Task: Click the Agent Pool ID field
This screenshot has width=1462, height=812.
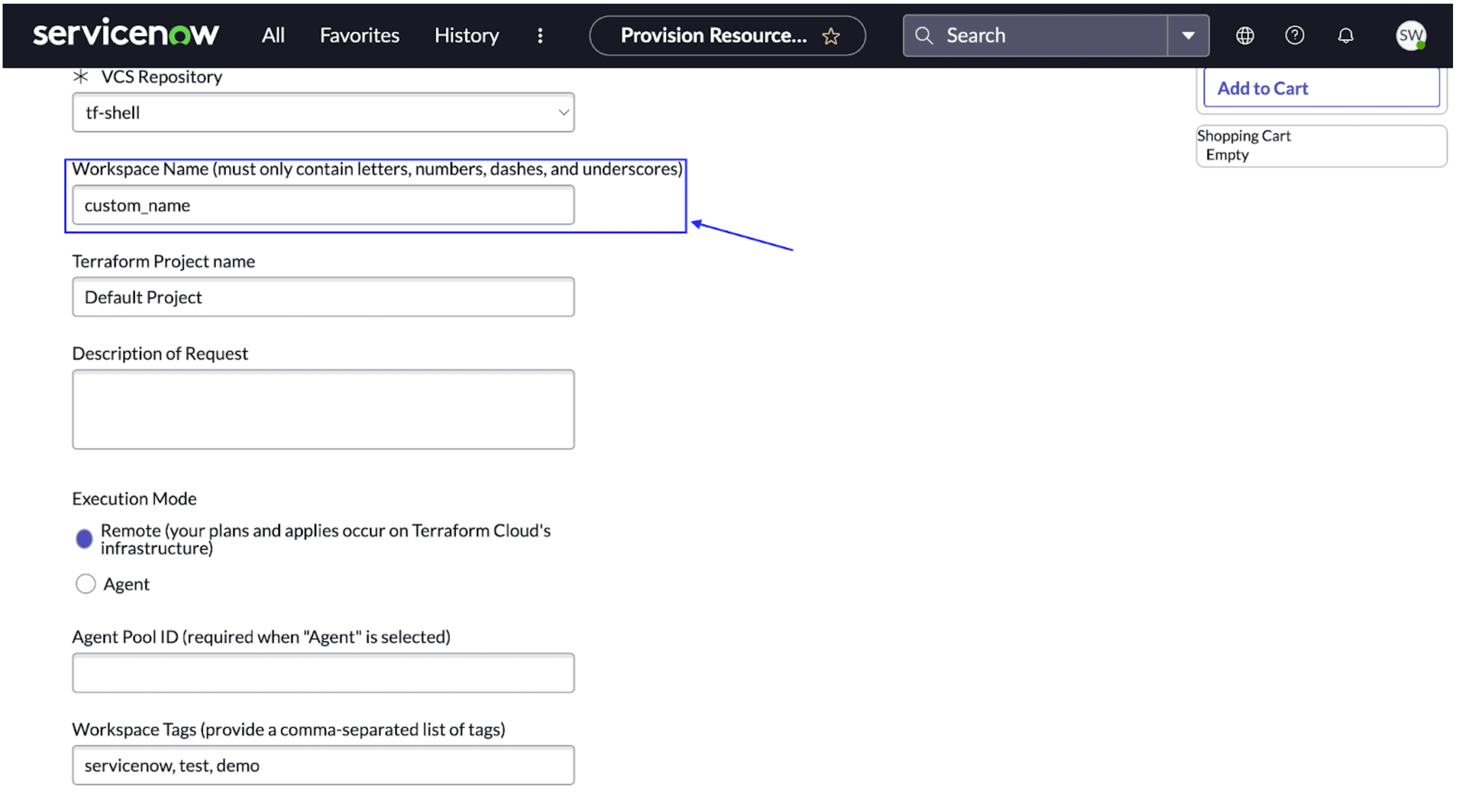Action: (x=323, y=673)
